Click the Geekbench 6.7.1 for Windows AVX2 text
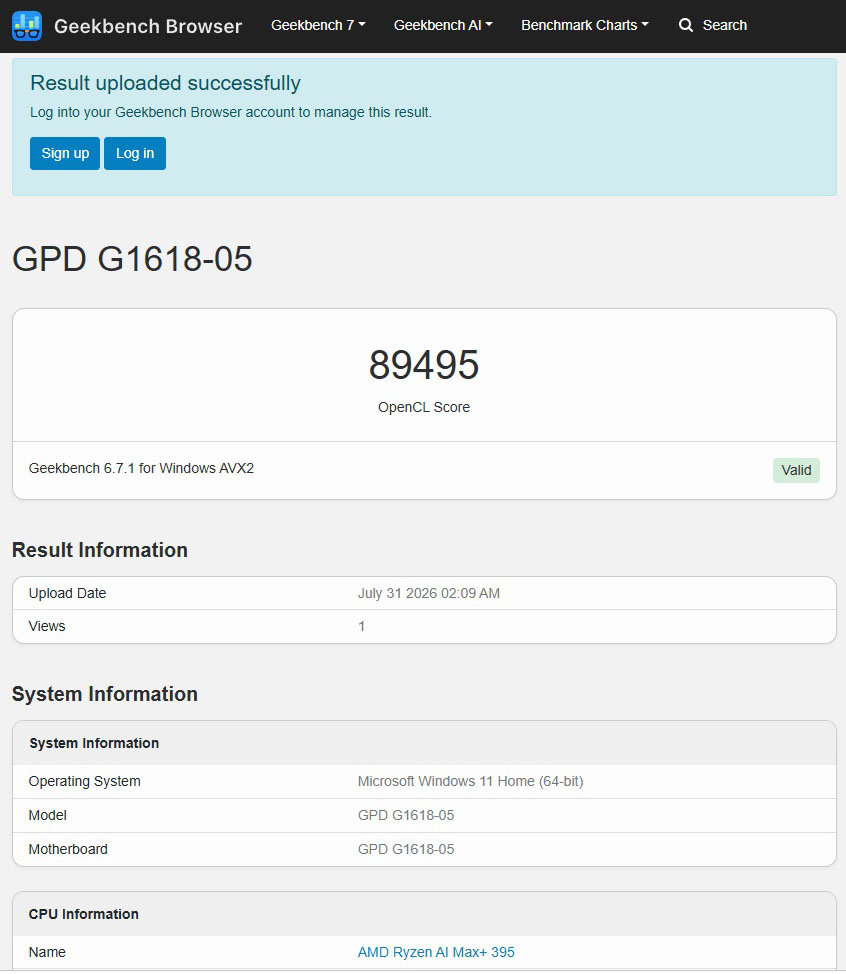 pos(141,468)
